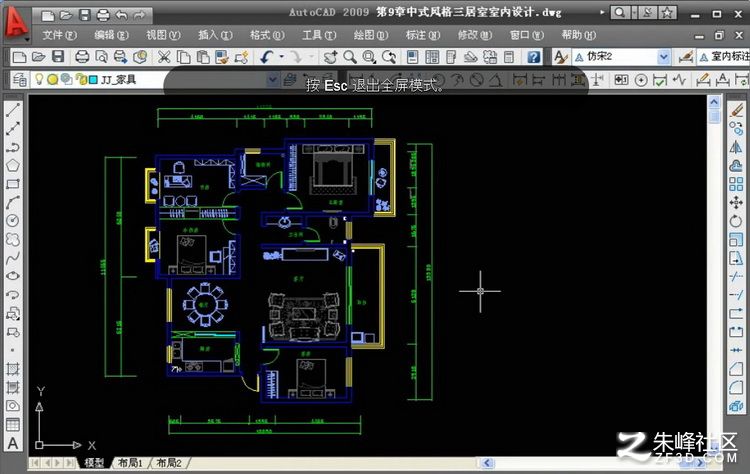The image size is (750, 474).
Task: Click the Tolerance dimension icon
Action: pos(621,80)
